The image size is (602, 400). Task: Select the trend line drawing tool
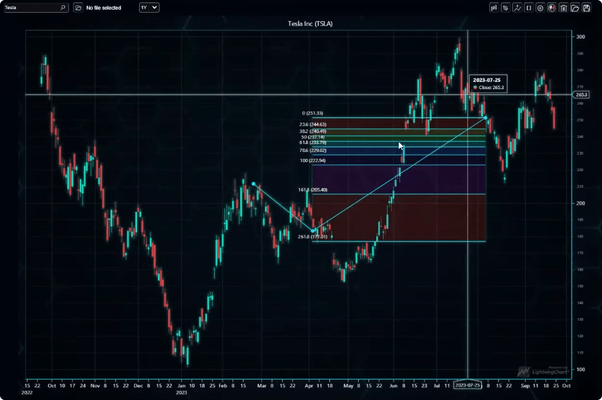pyautogui.click(x=517, y=8)
